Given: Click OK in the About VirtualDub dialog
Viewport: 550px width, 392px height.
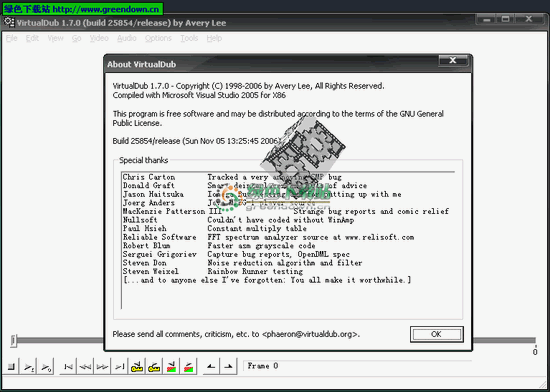Looking at the screenshot, I should pos(436,334).
